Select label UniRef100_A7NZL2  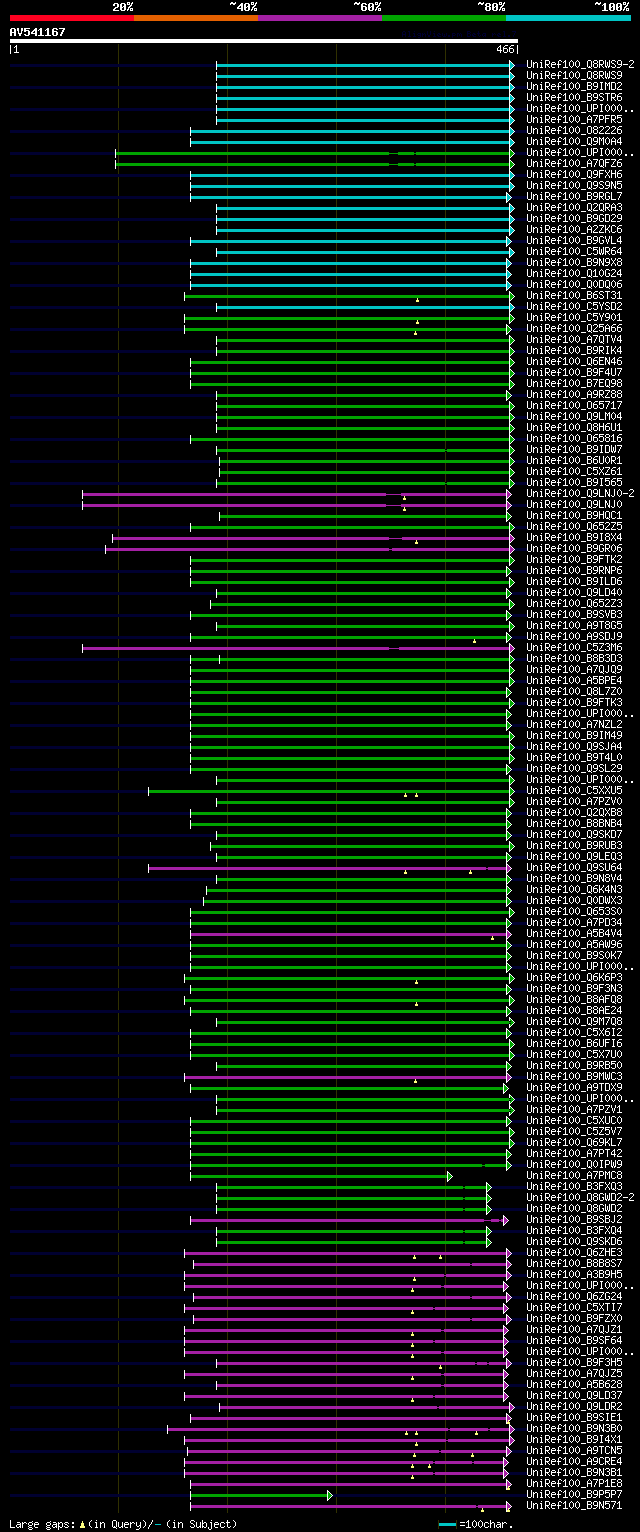pyautogui.click(x=574, y=724)
